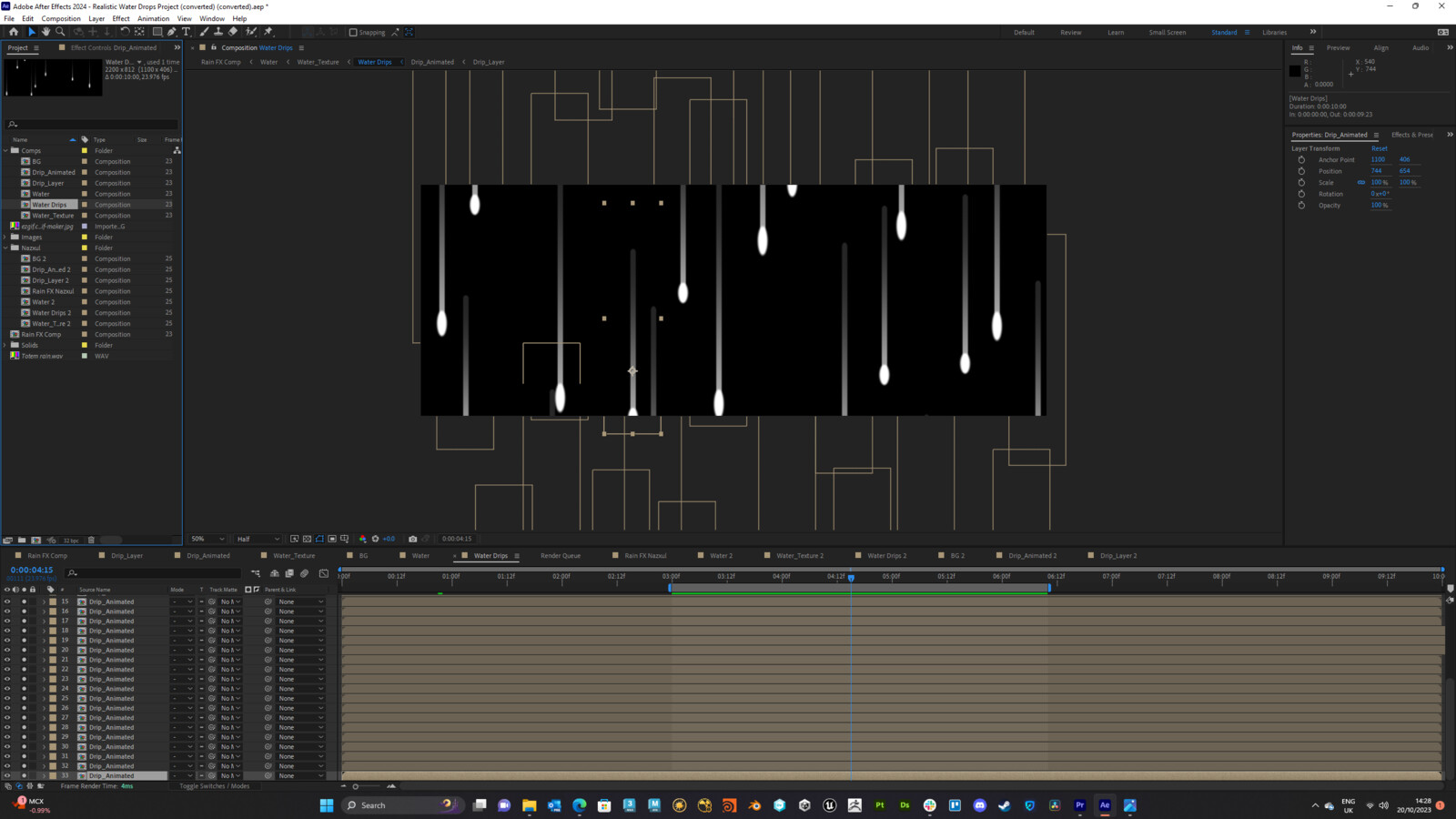Open the Graph Editor in the timeline
This screenshot has width=1456, height=819.
click(322, 573)
